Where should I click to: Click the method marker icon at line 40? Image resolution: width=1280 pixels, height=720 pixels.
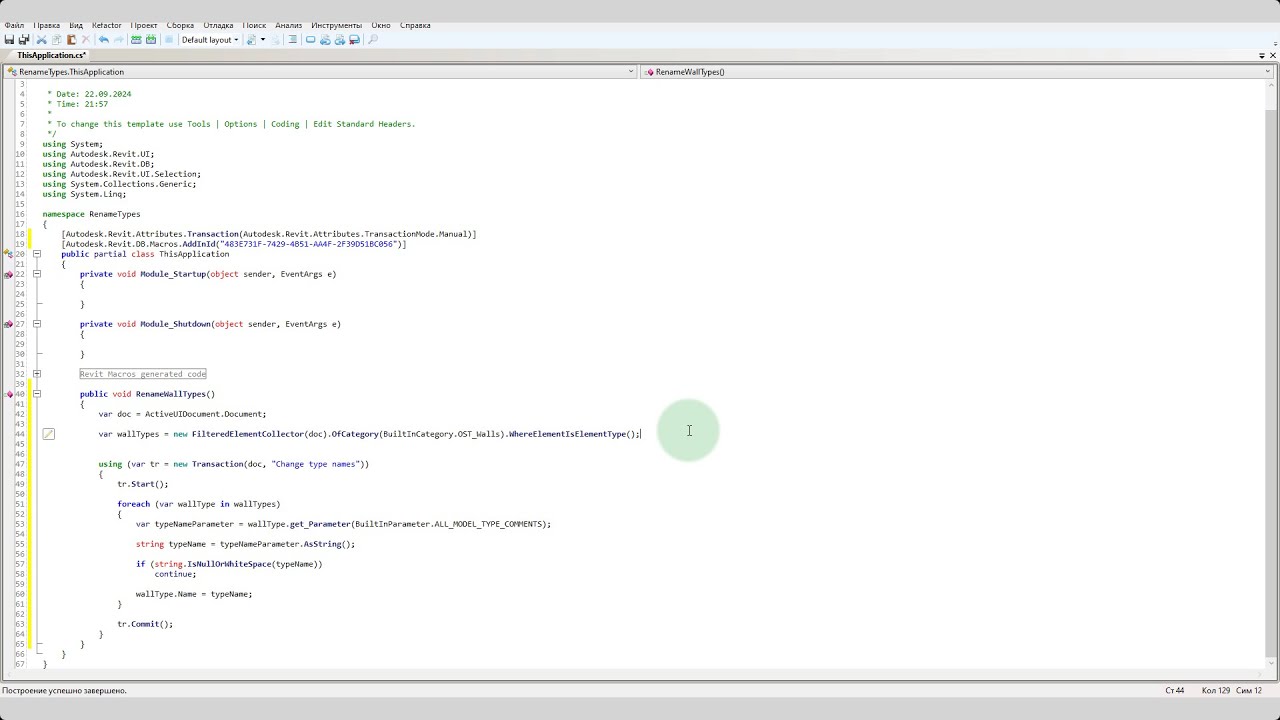[8, 394]
